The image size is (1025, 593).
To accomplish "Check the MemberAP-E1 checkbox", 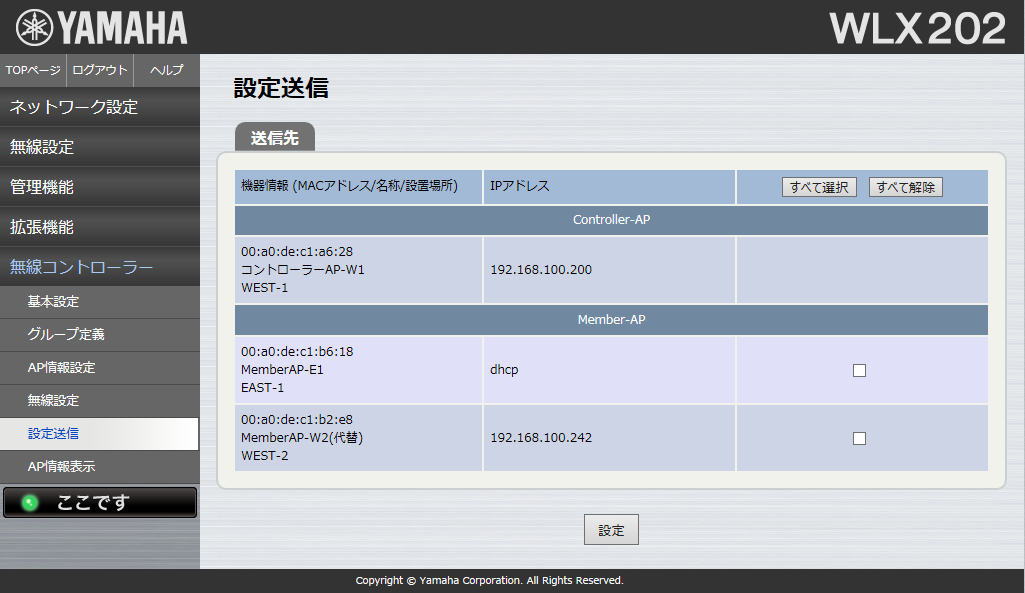I will click(x=859, y=370).
